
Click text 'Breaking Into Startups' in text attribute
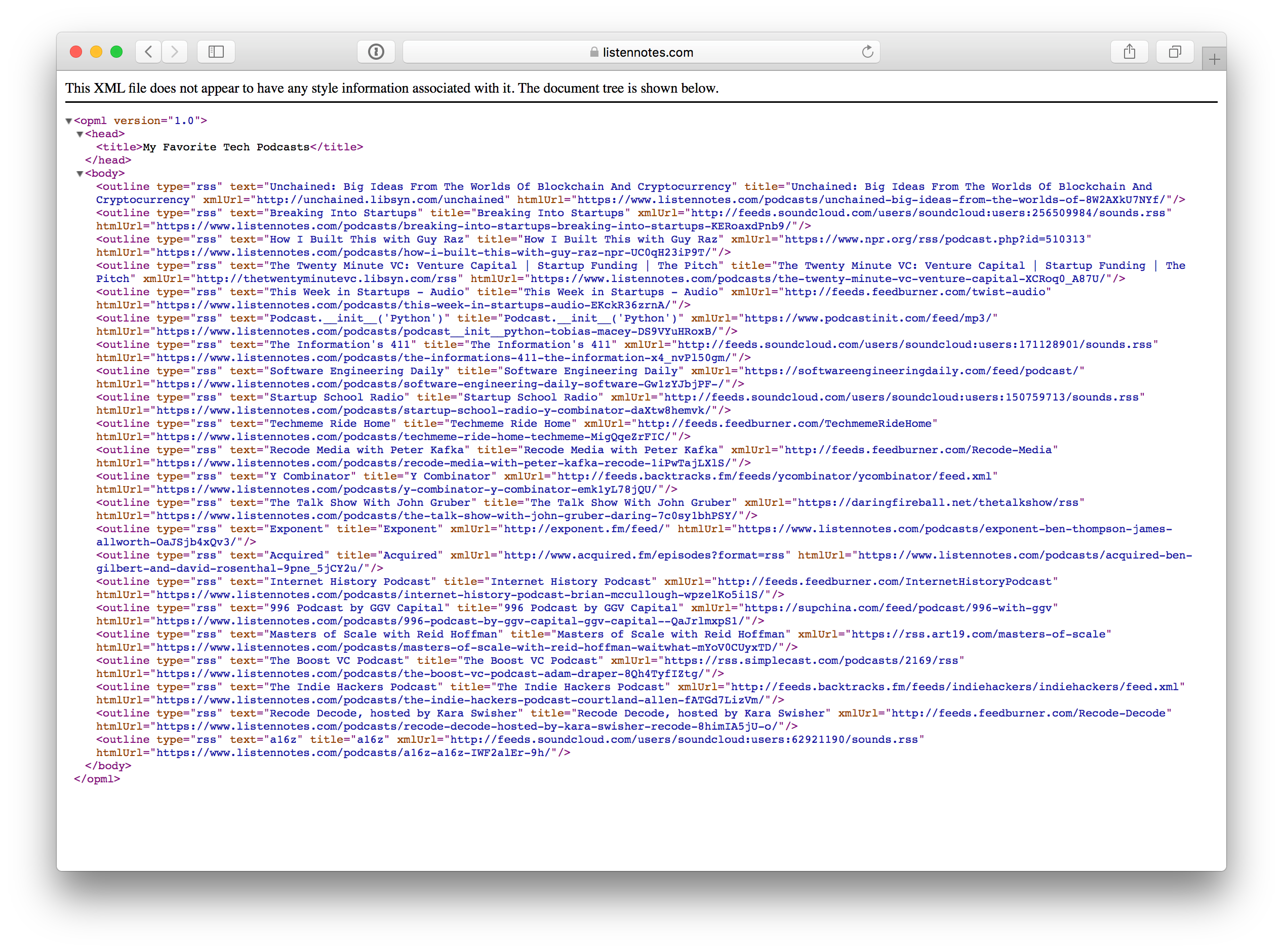click(x=343, y=213)
